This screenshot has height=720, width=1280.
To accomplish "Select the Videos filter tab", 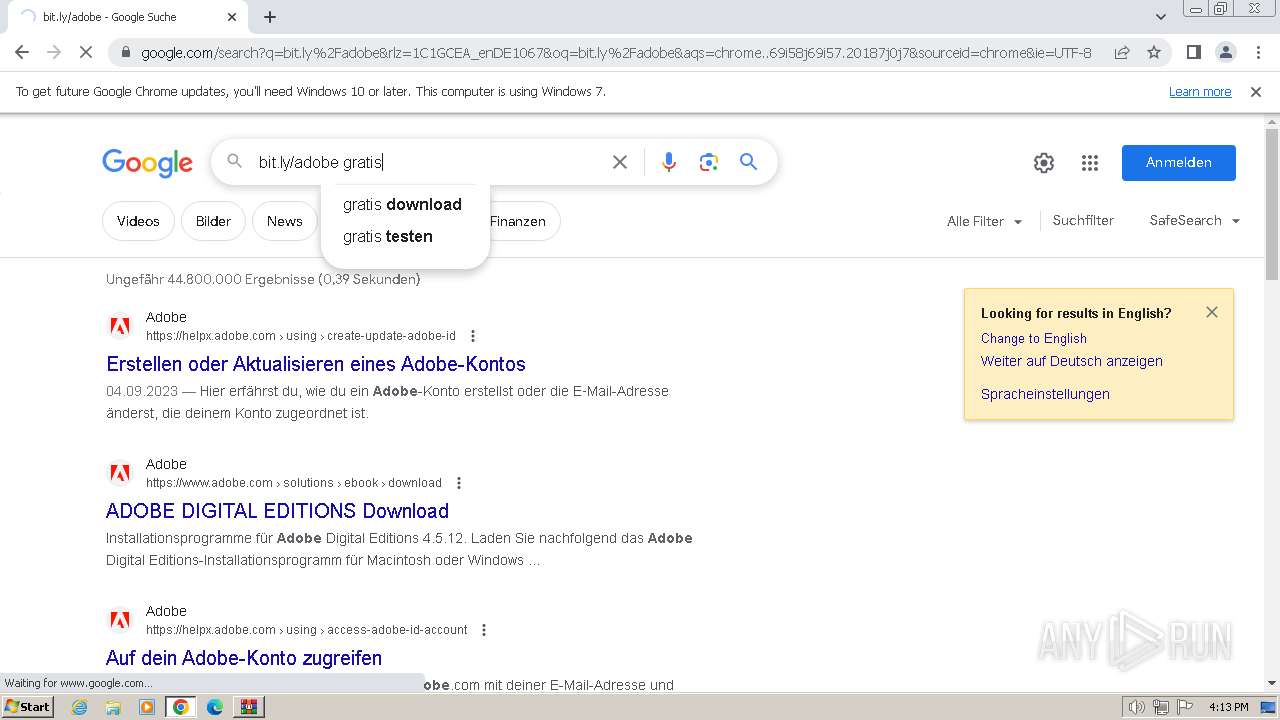I will tap(138, 221).
